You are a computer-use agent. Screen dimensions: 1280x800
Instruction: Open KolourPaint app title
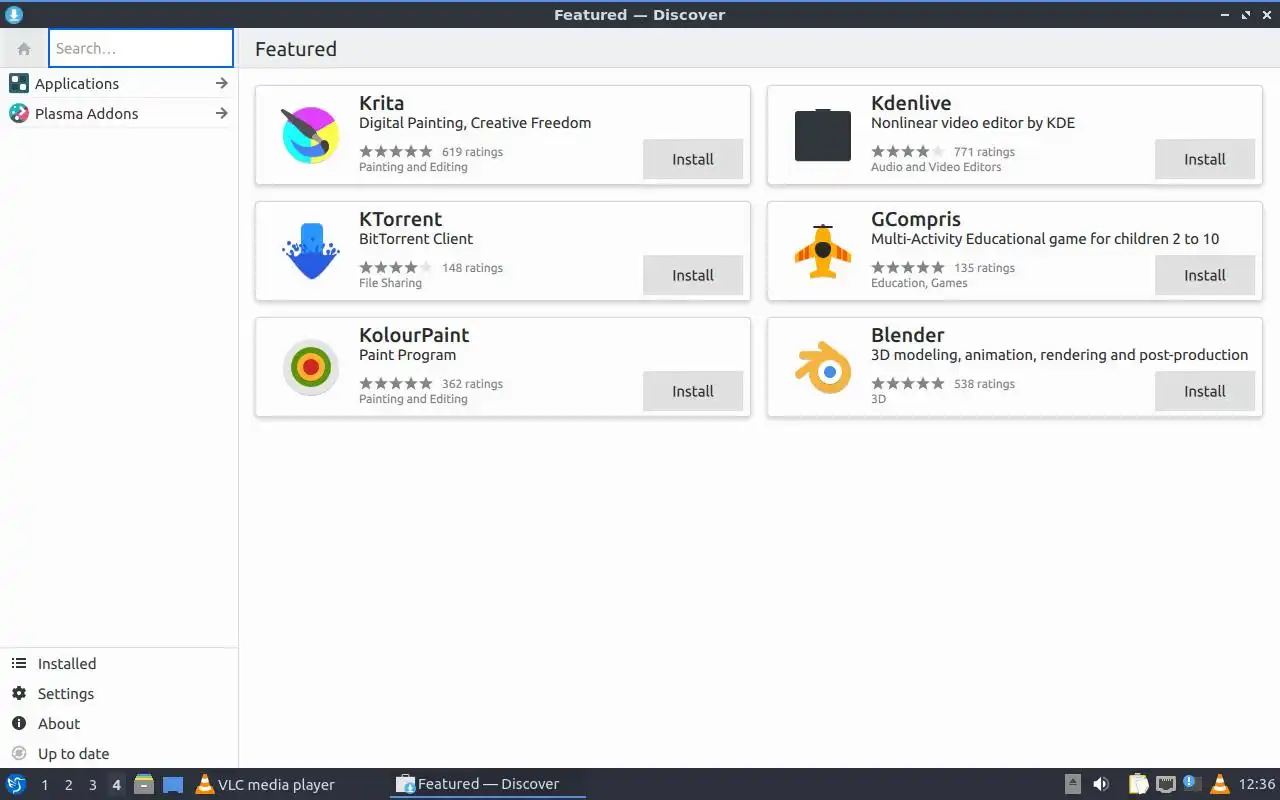pyautogui.click(x=414, y=335)
